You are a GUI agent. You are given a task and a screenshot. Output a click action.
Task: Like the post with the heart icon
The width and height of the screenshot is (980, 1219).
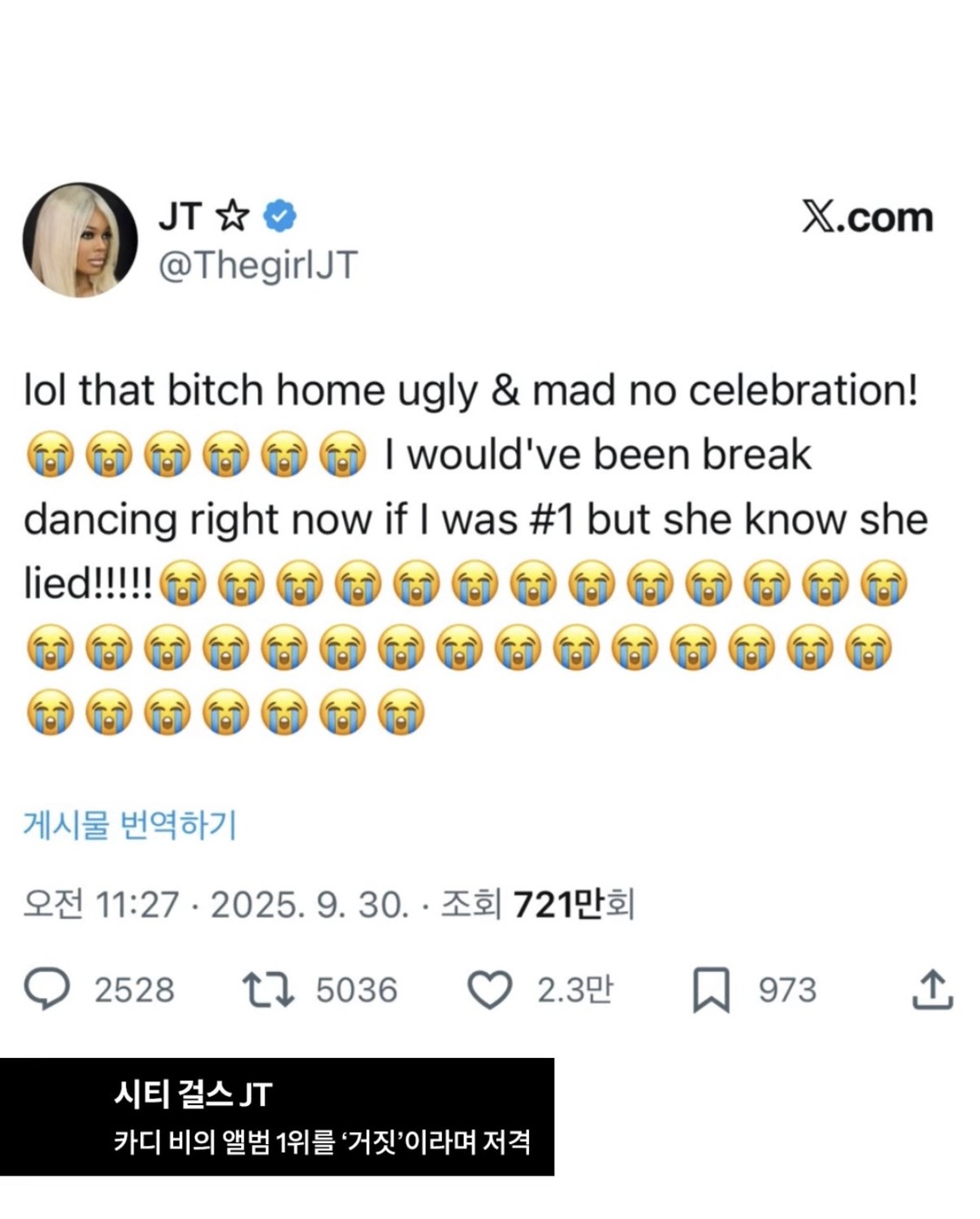click(490, 990)
